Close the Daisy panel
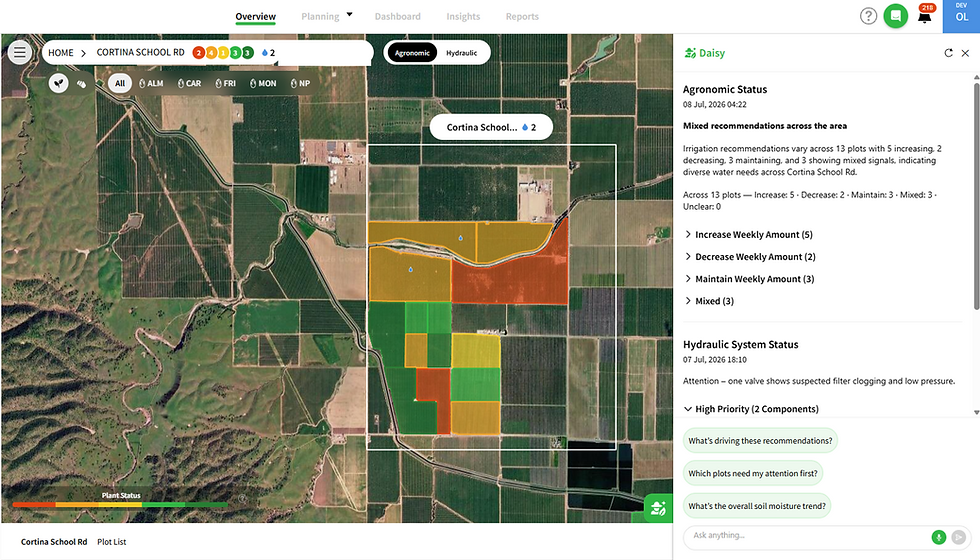The width and height of the screenshot is (980, 560). 965,53
